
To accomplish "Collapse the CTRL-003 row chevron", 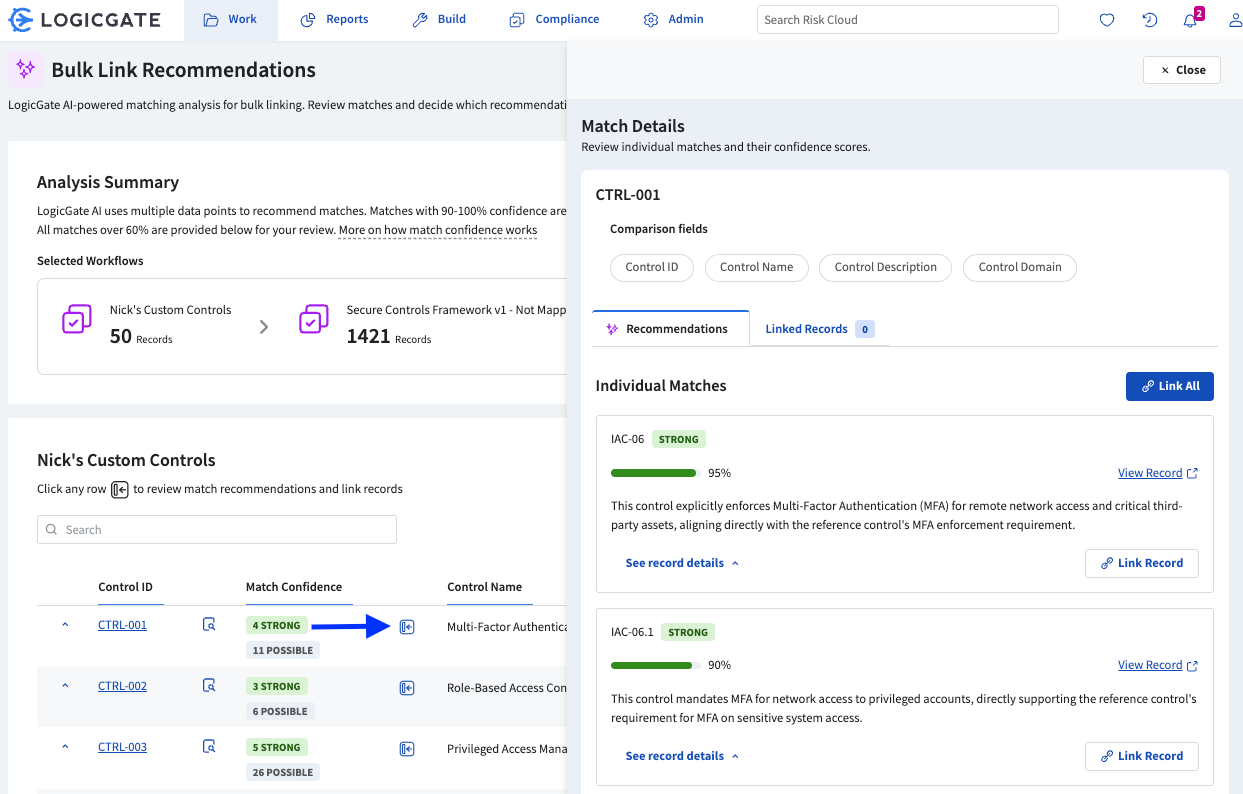I will click(66, 747).
